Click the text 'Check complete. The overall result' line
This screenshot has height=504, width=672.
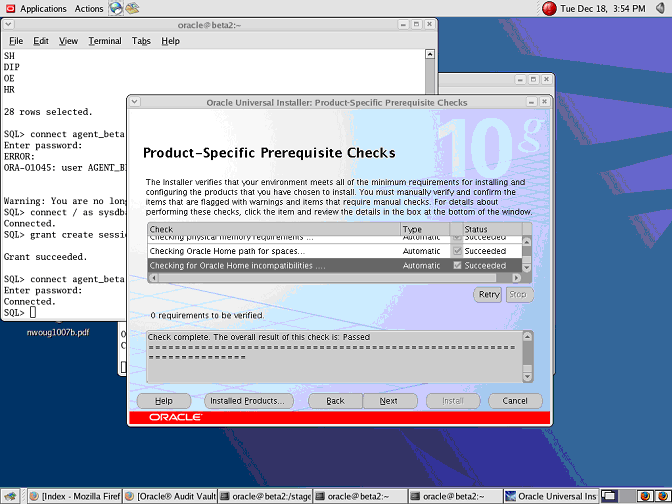[x=259, y=337]
